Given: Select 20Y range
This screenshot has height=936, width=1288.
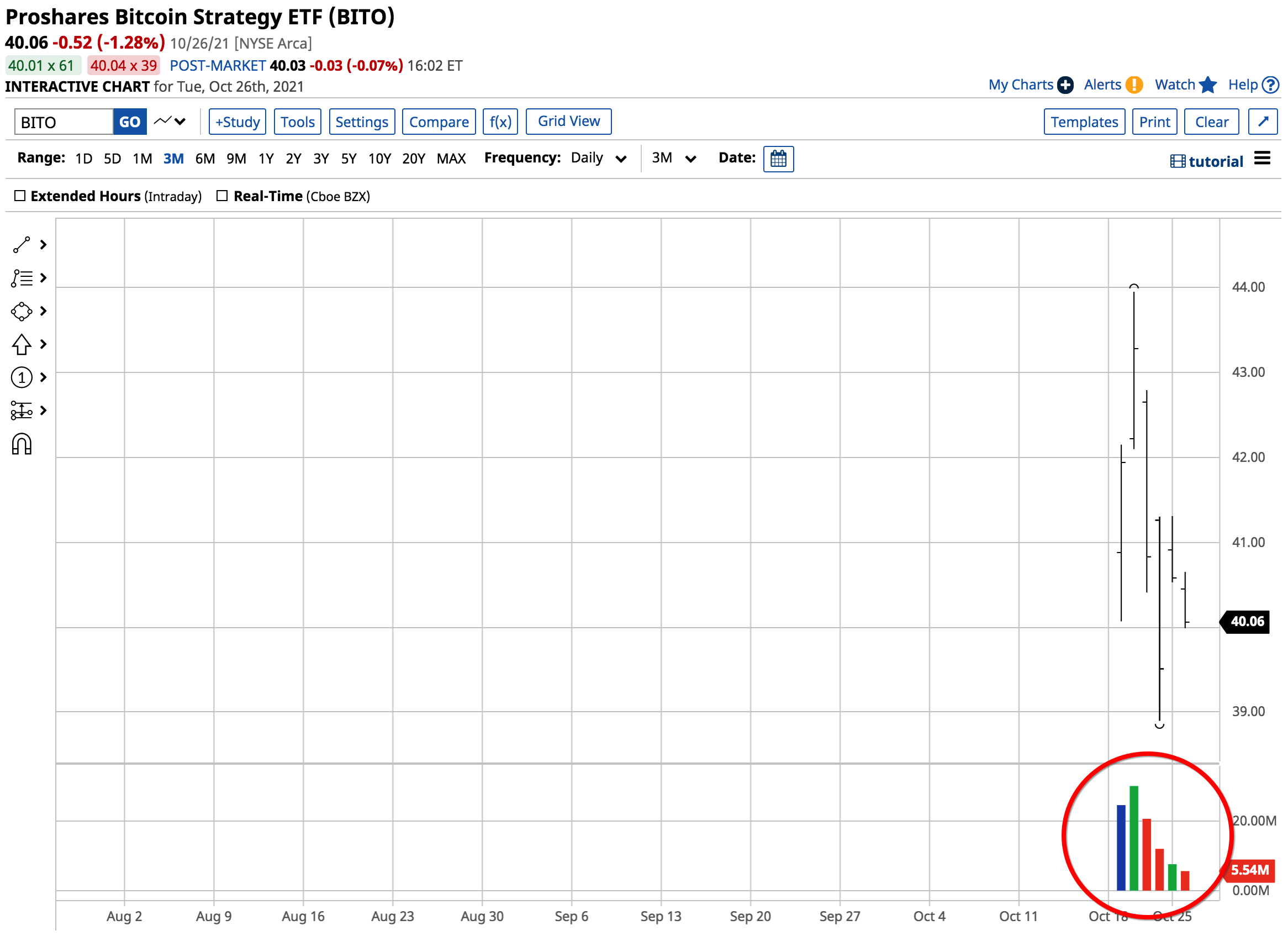Looking at the screenshot, I should tap(414, 159).
